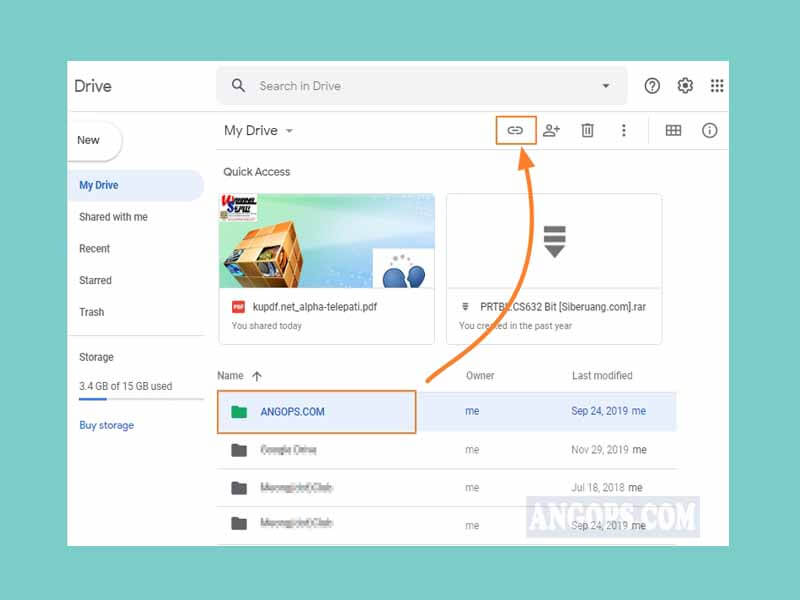Click the You shared today caption

[266, 326]
